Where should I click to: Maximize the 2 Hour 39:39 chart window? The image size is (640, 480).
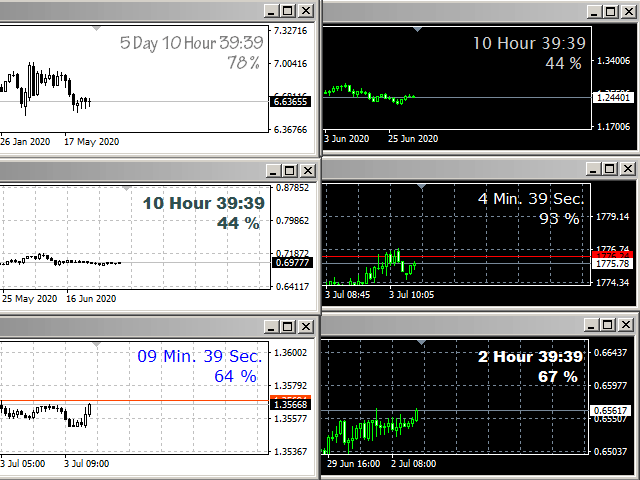[x=609, y=327]
